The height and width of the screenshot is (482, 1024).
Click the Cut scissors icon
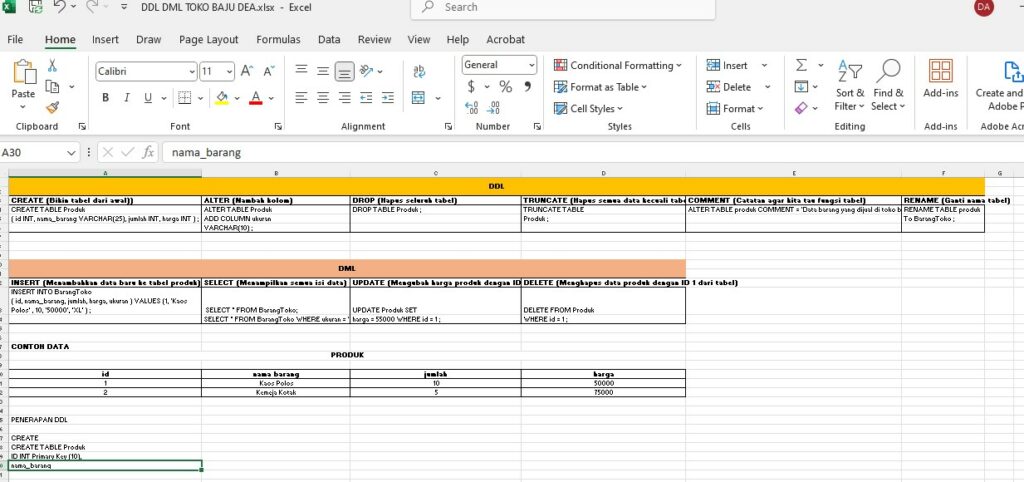click(x=52, y=65)
